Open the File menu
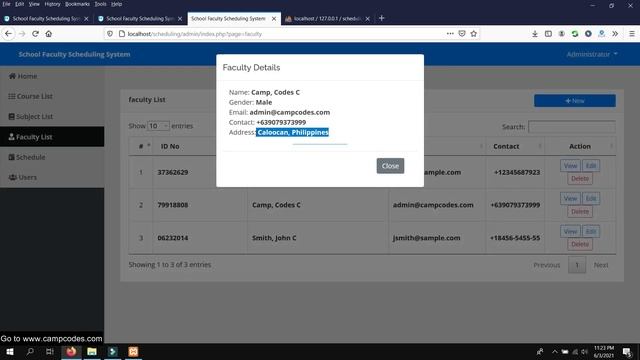 tap(7, 4)
